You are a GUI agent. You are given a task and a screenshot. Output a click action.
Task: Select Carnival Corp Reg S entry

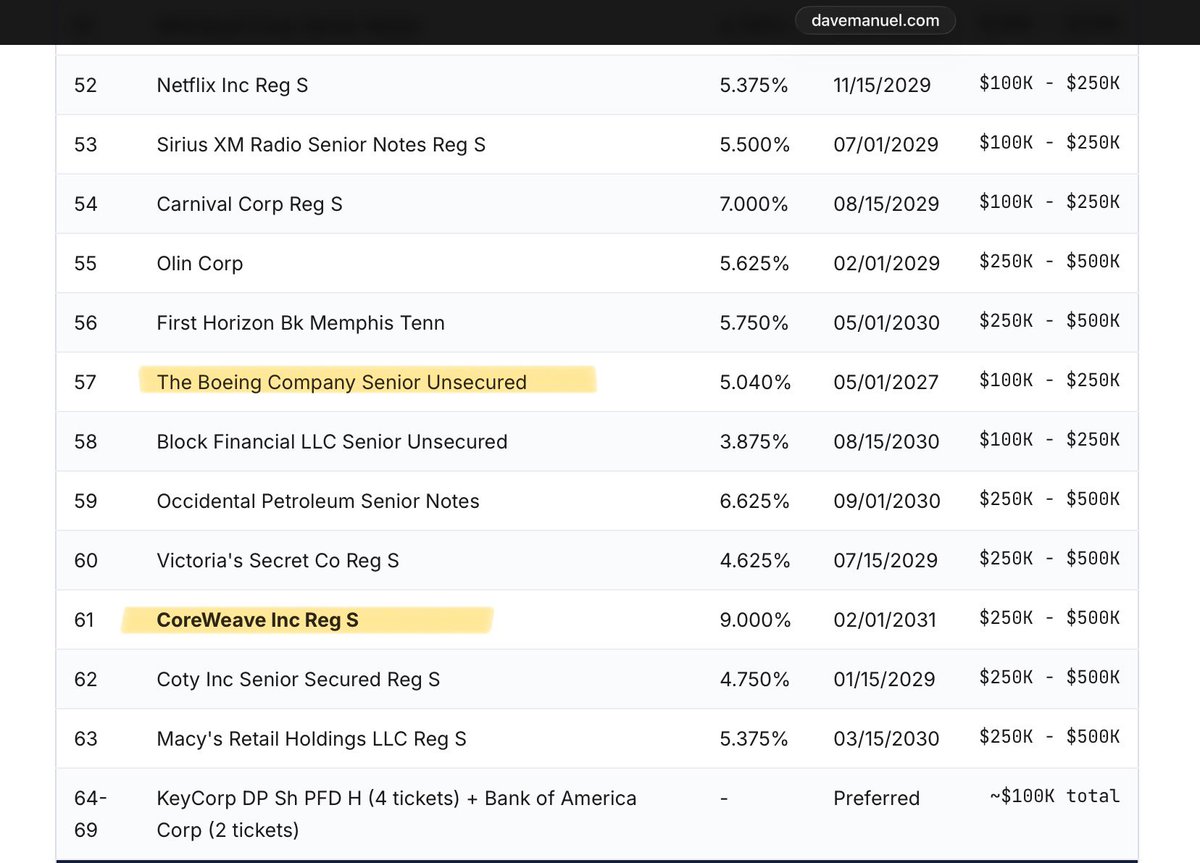(249, 204)
